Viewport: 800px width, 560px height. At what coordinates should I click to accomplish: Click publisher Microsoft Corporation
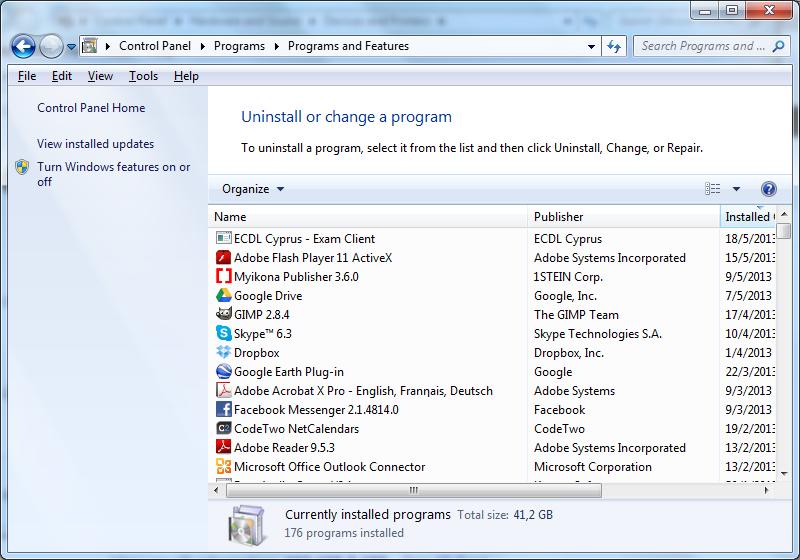[592, 467]
